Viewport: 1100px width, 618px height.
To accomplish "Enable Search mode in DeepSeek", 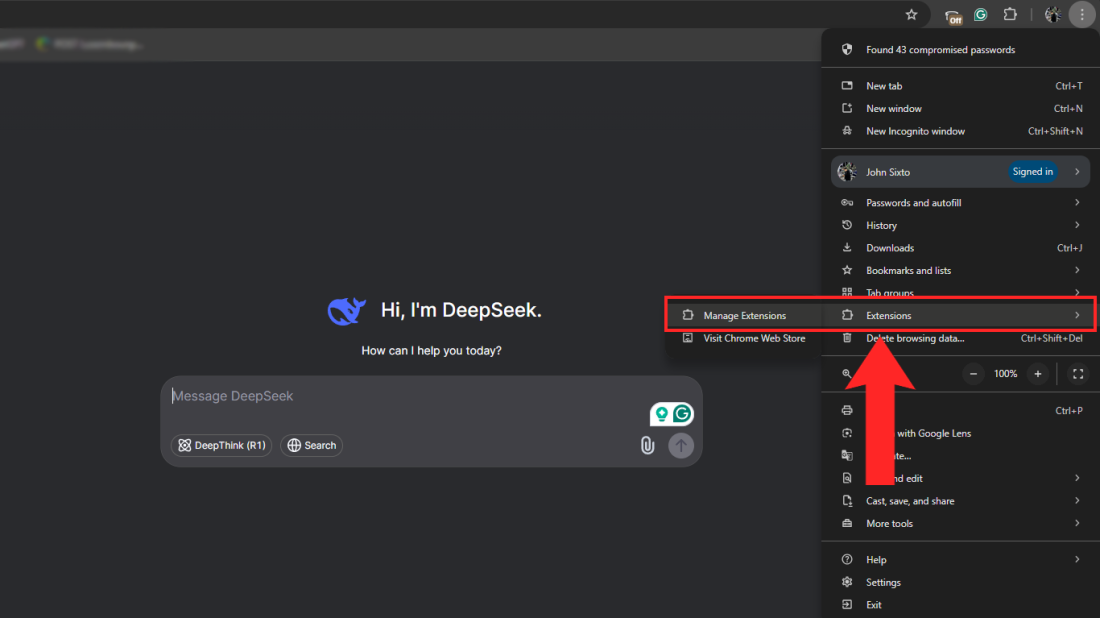I will click(311, 445).
